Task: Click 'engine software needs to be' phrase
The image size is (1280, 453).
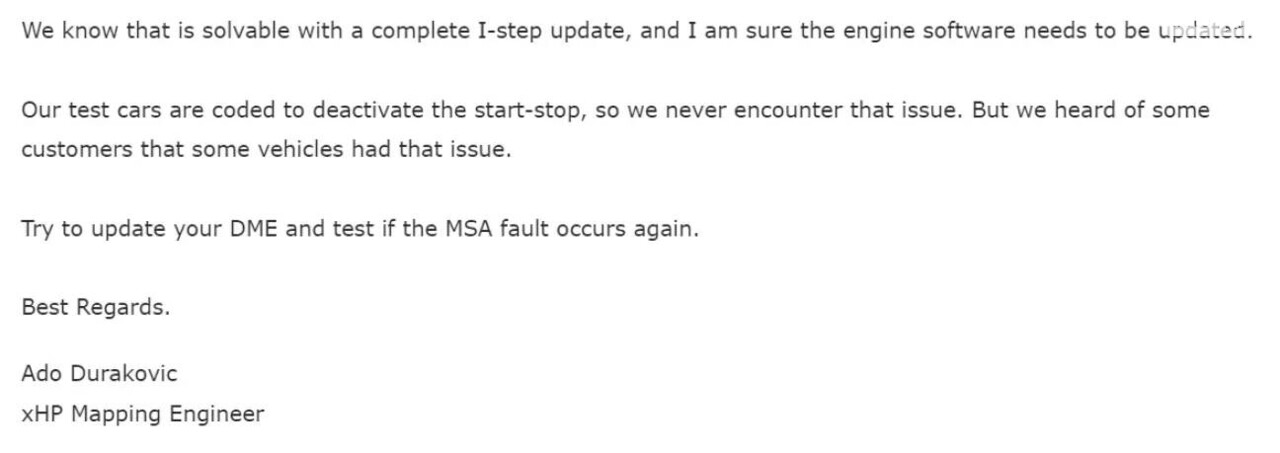Action: tap(993, 30)
